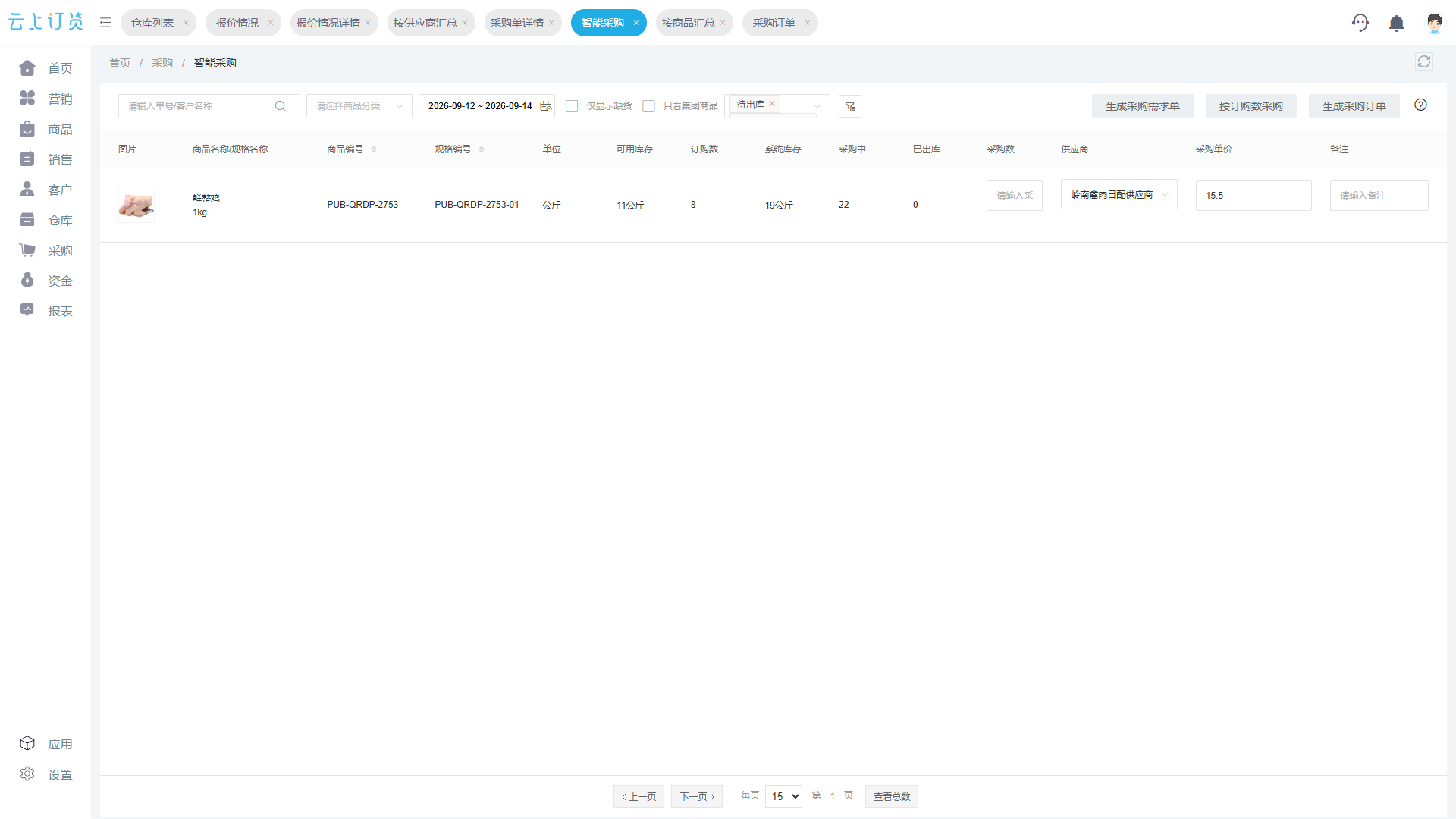
Task: Click the filter funnel icon
Action: click(850, 106)
